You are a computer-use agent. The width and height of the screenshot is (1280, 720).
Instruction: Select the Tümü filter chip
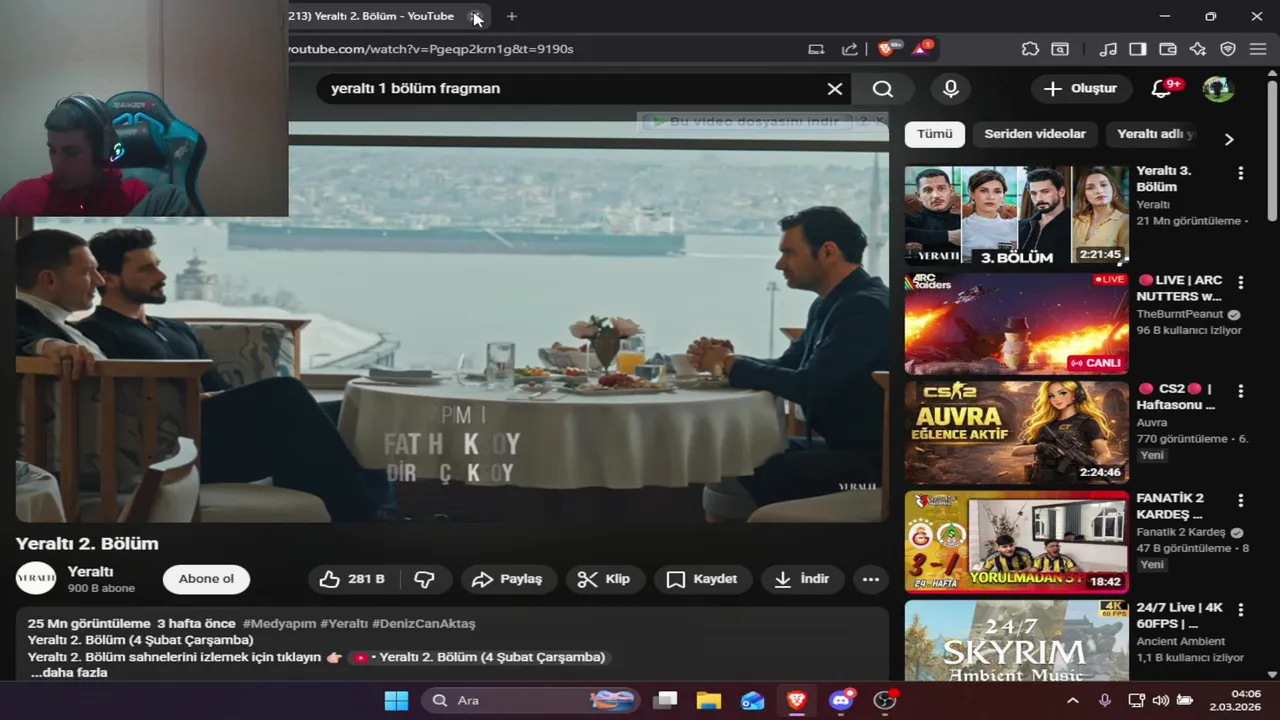click(x=935, y=134)
